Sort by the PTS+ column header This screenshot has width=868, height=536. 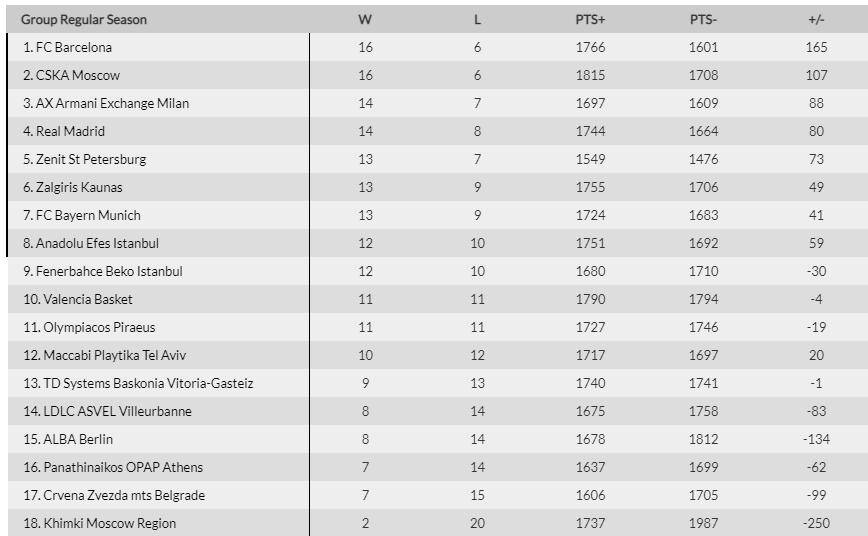click(x=590, y=19)
